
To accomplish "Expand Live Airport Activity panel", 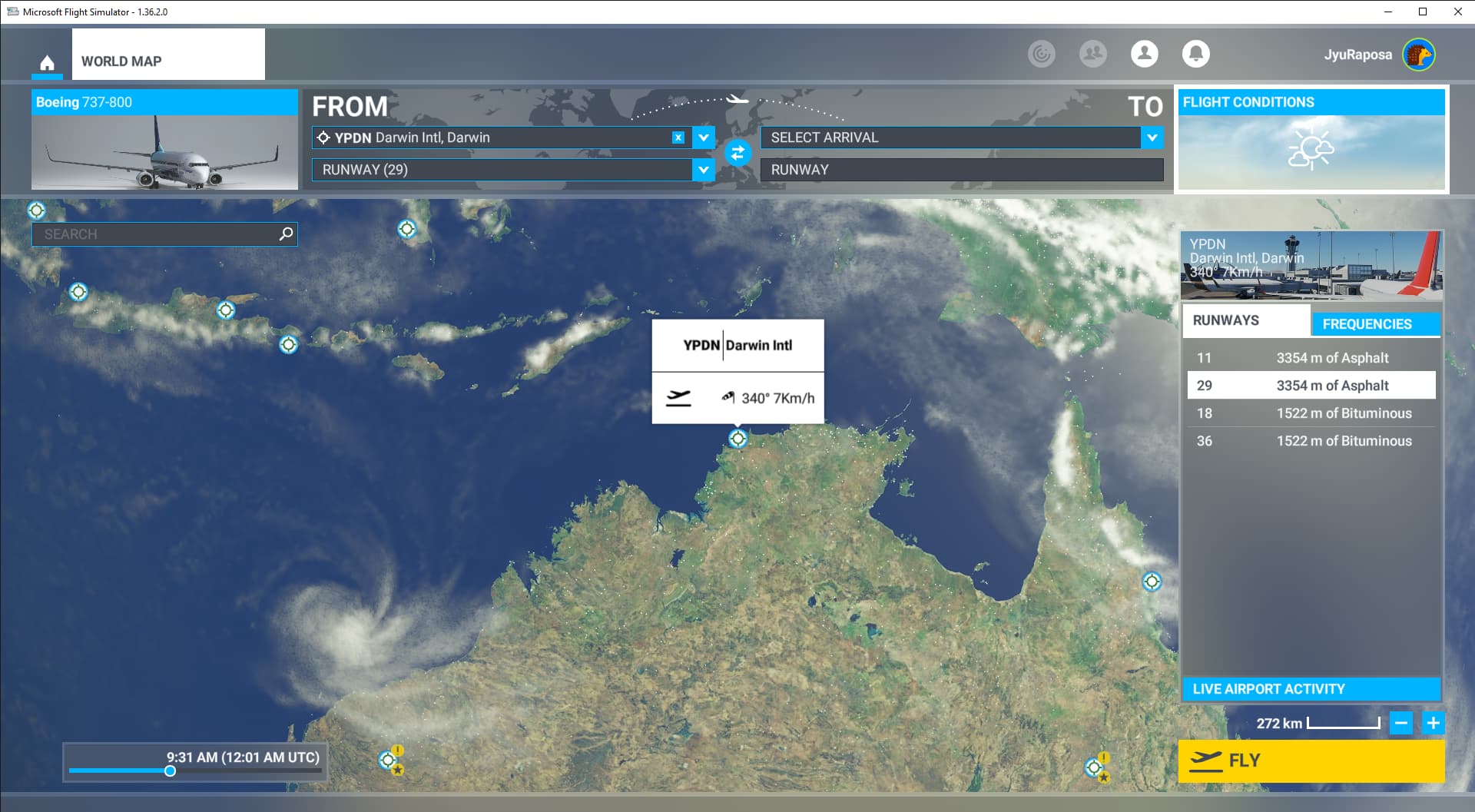I will [x=1311, y=689].
